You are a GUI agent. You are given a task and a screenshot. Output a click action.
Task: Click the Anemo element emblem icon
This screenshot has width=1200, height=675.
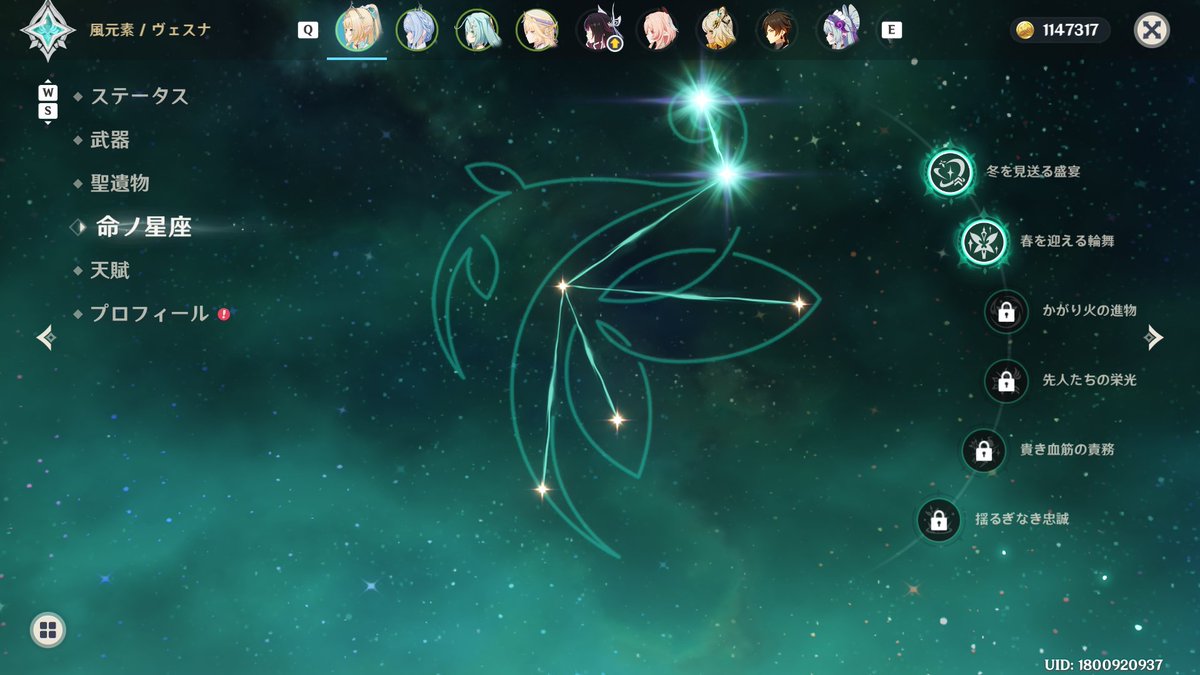pyautogui.click(x=47, y=30)
